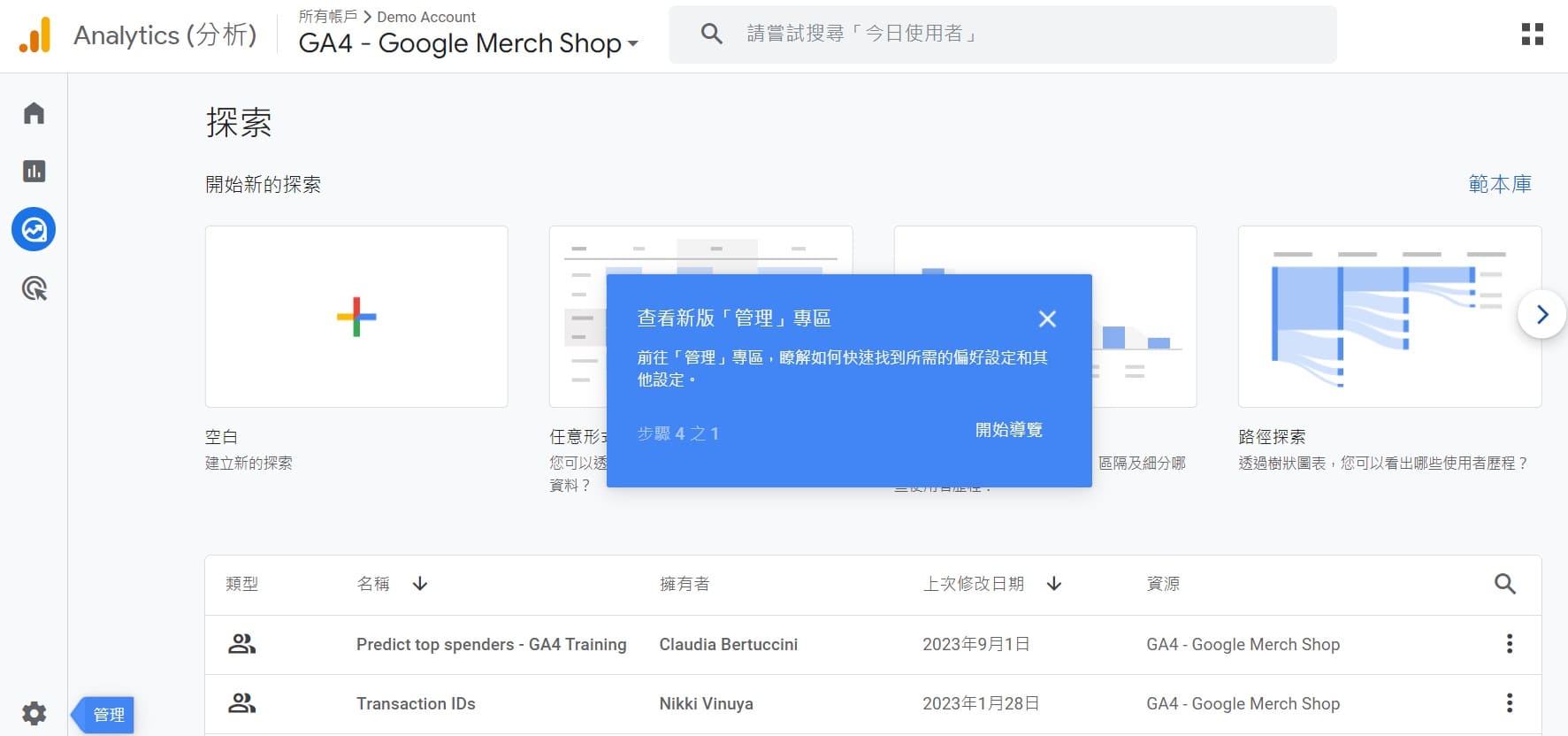Screen dimensions: 1568x736
Task: Open Predict top spenders - GA4 Training exploration
Action: [491, 645]
